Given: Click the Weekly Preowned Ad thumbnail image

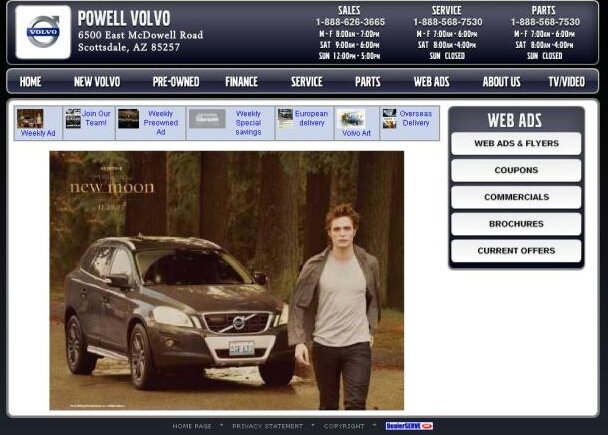Looking at the screenshot, I should [x=128, y=118].
